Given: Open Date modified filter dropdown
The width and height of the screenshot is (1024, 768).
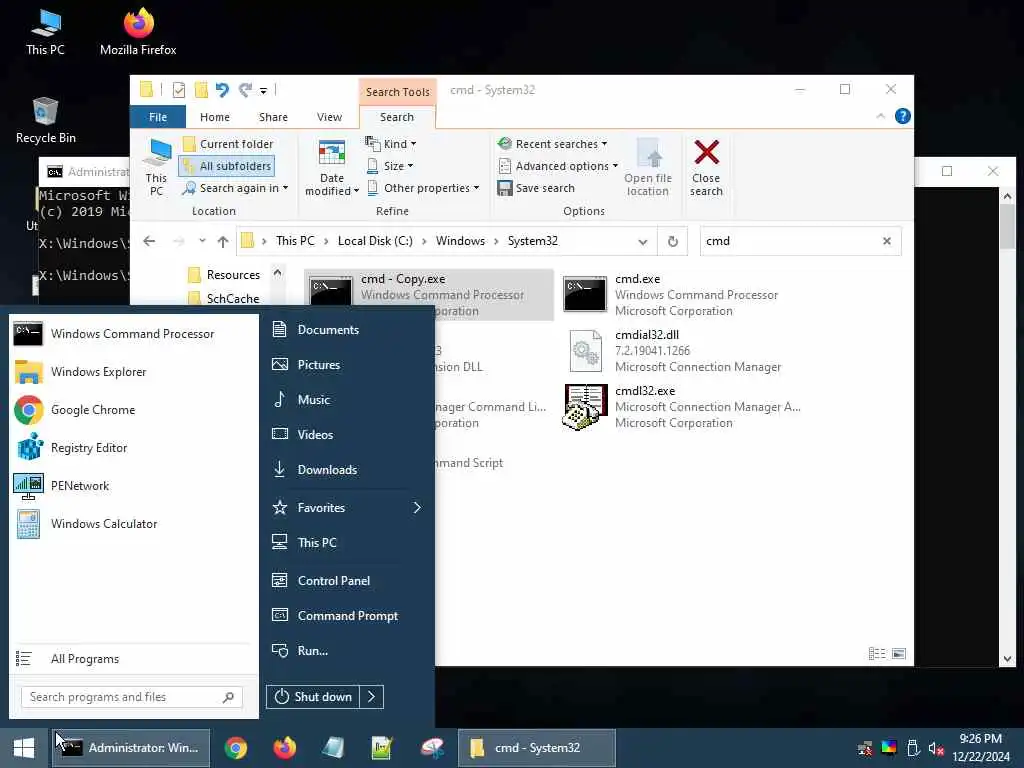Looking at the screenshot, I should [x=332, y=168].
